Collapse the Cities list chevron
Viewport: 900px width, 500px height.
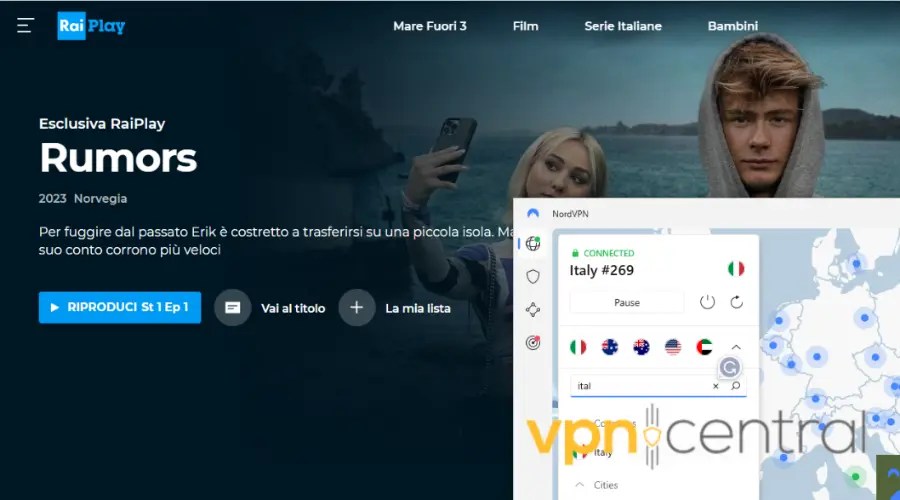pos(580,485)
